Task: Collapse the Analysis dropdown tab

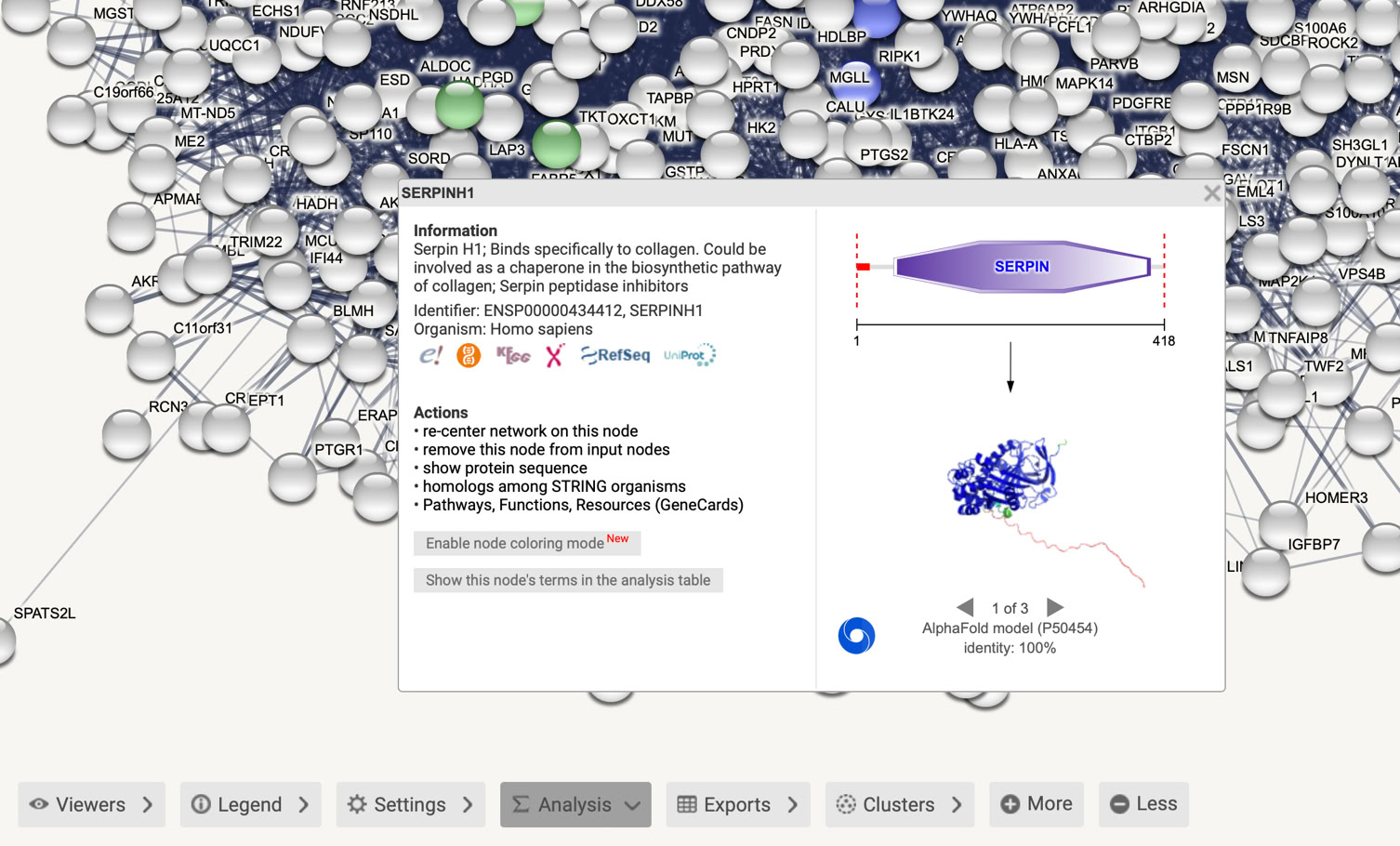Action: tap(575, 804)
